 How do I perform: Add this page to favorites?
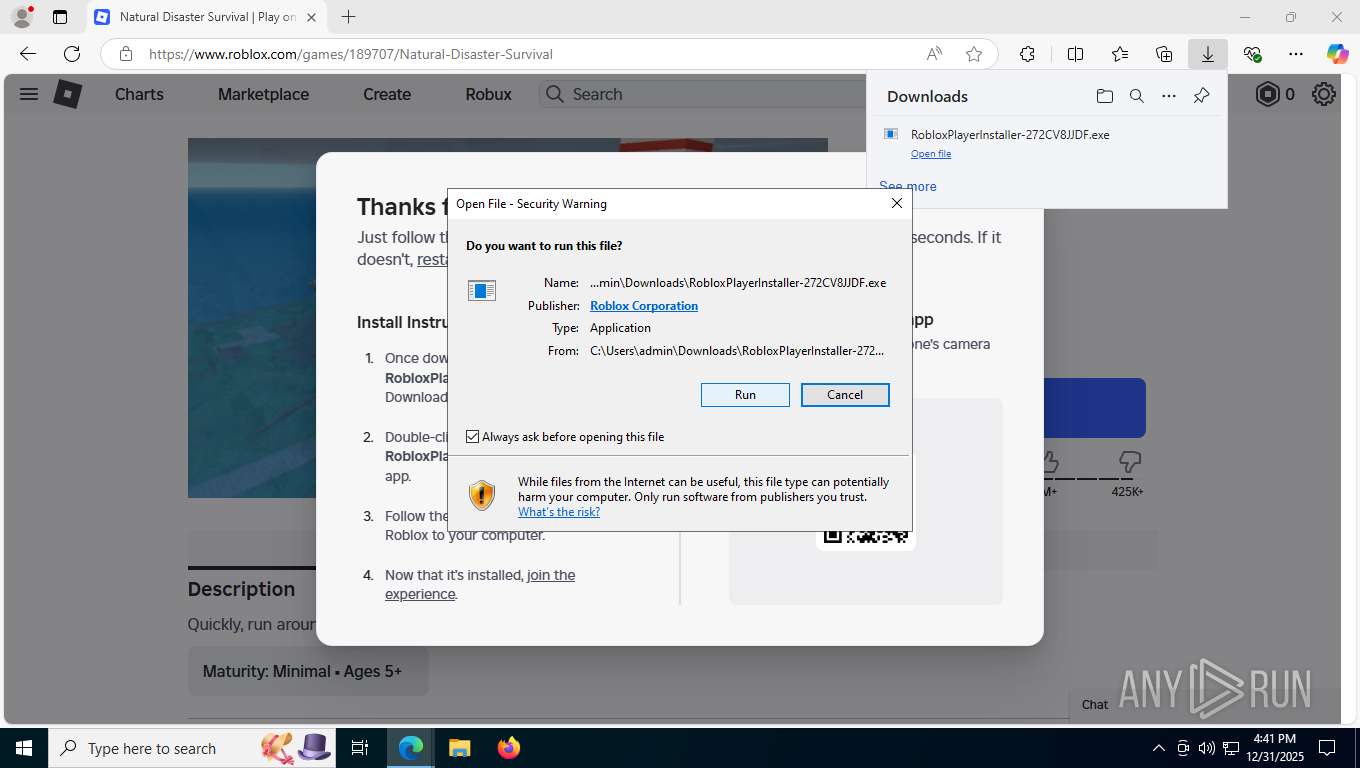pos(974,54)
